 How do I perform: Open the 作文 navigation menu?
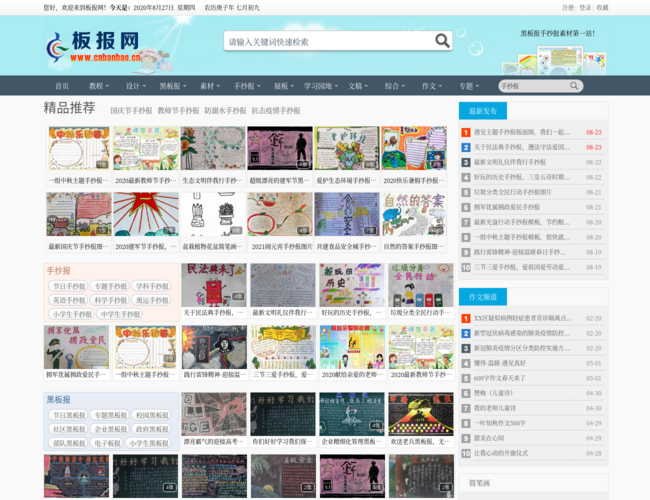click(432, 86)
